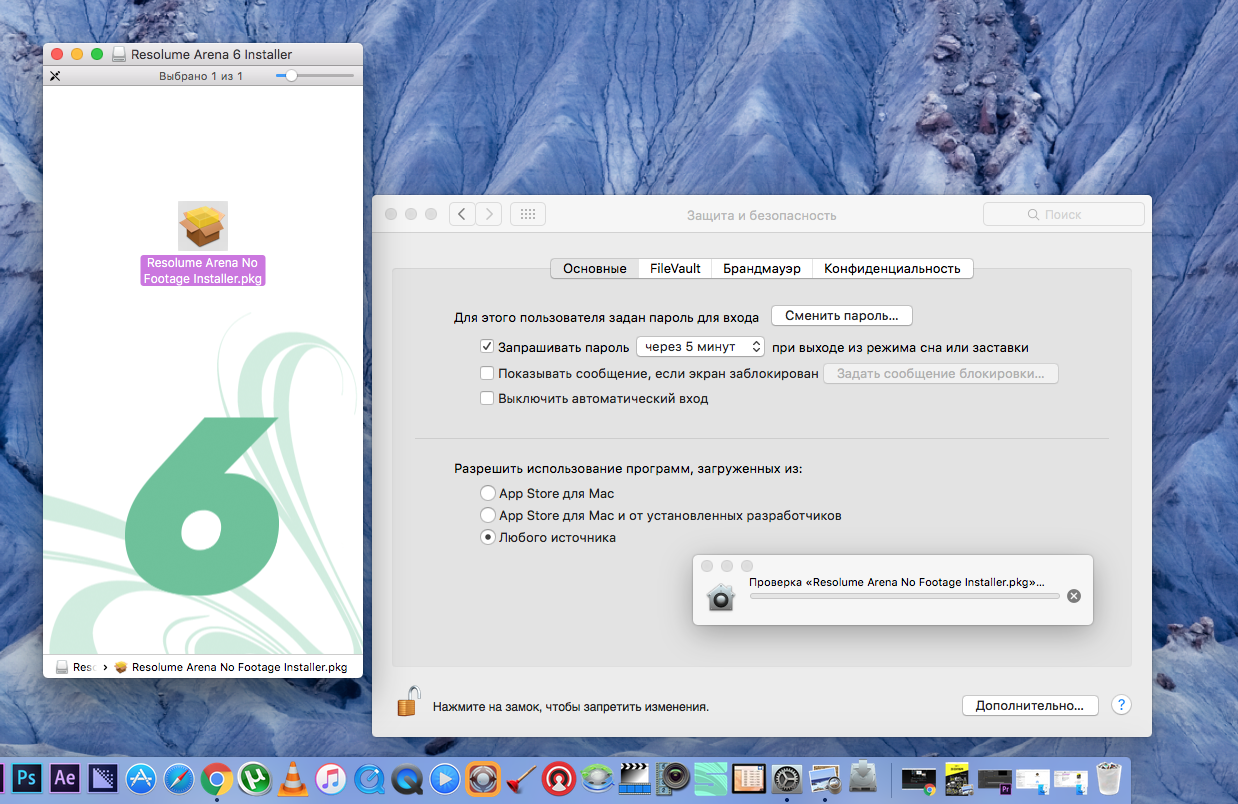Cancel the package verification progress
The height and width of the screenshot is (804, 1238).
tap(1074, 596)
